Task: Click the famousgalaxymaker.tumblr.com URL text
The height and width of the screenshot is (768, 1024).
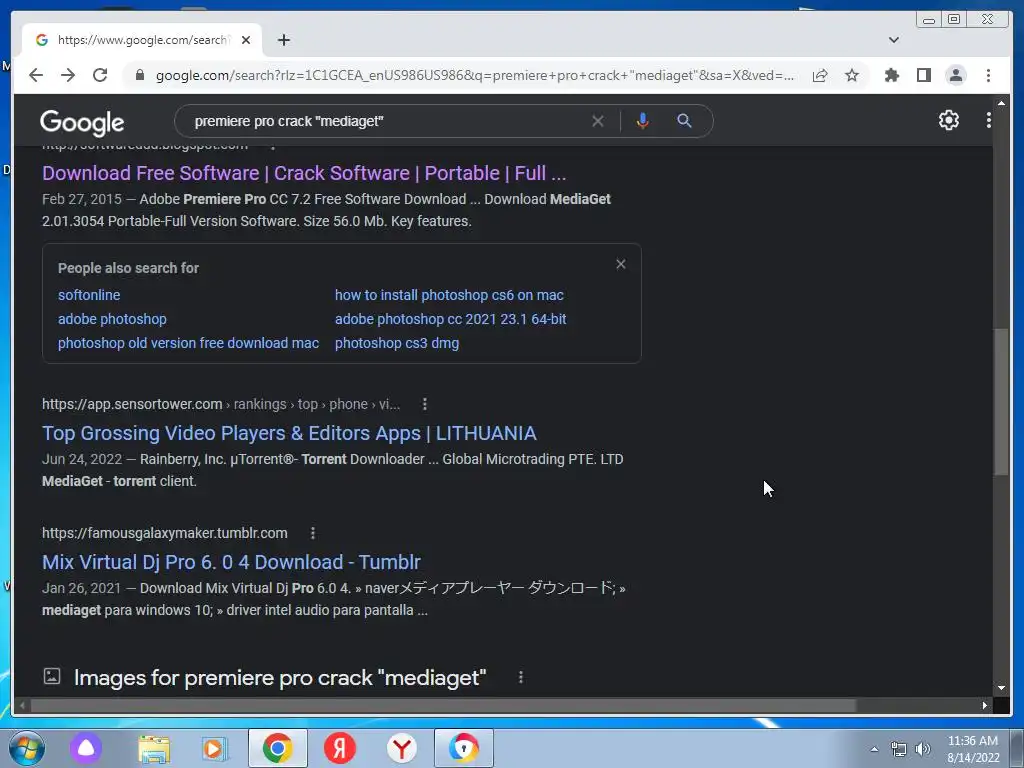Action: [165, 533]
